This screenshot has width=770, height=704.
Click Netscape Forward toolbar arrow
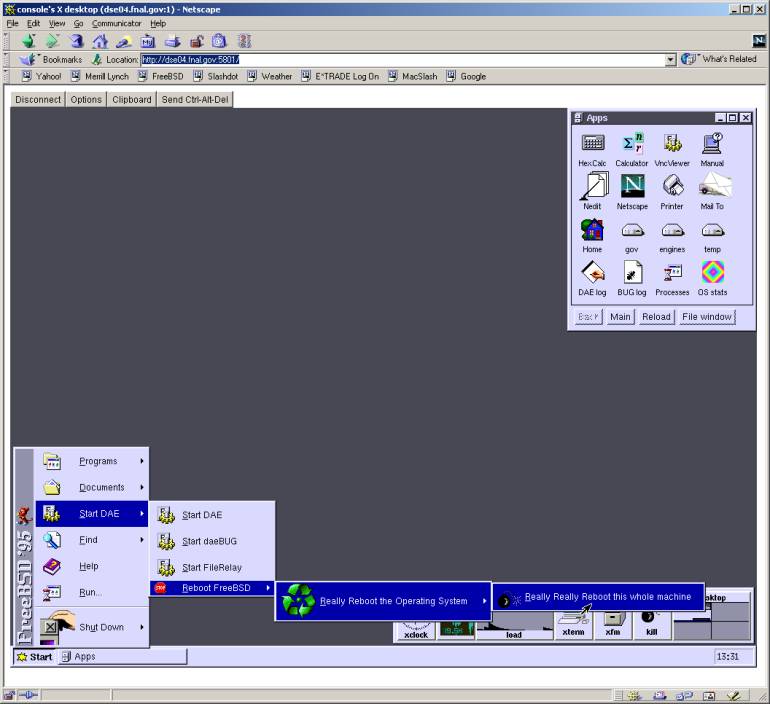(x=52, y=41)
